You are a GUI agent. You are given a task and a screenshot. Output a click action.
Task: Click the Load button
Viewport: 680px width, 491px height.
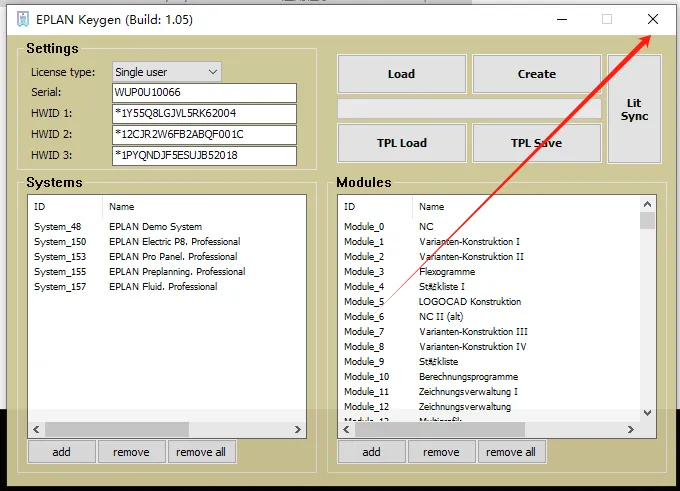click(x=402, y=74)
